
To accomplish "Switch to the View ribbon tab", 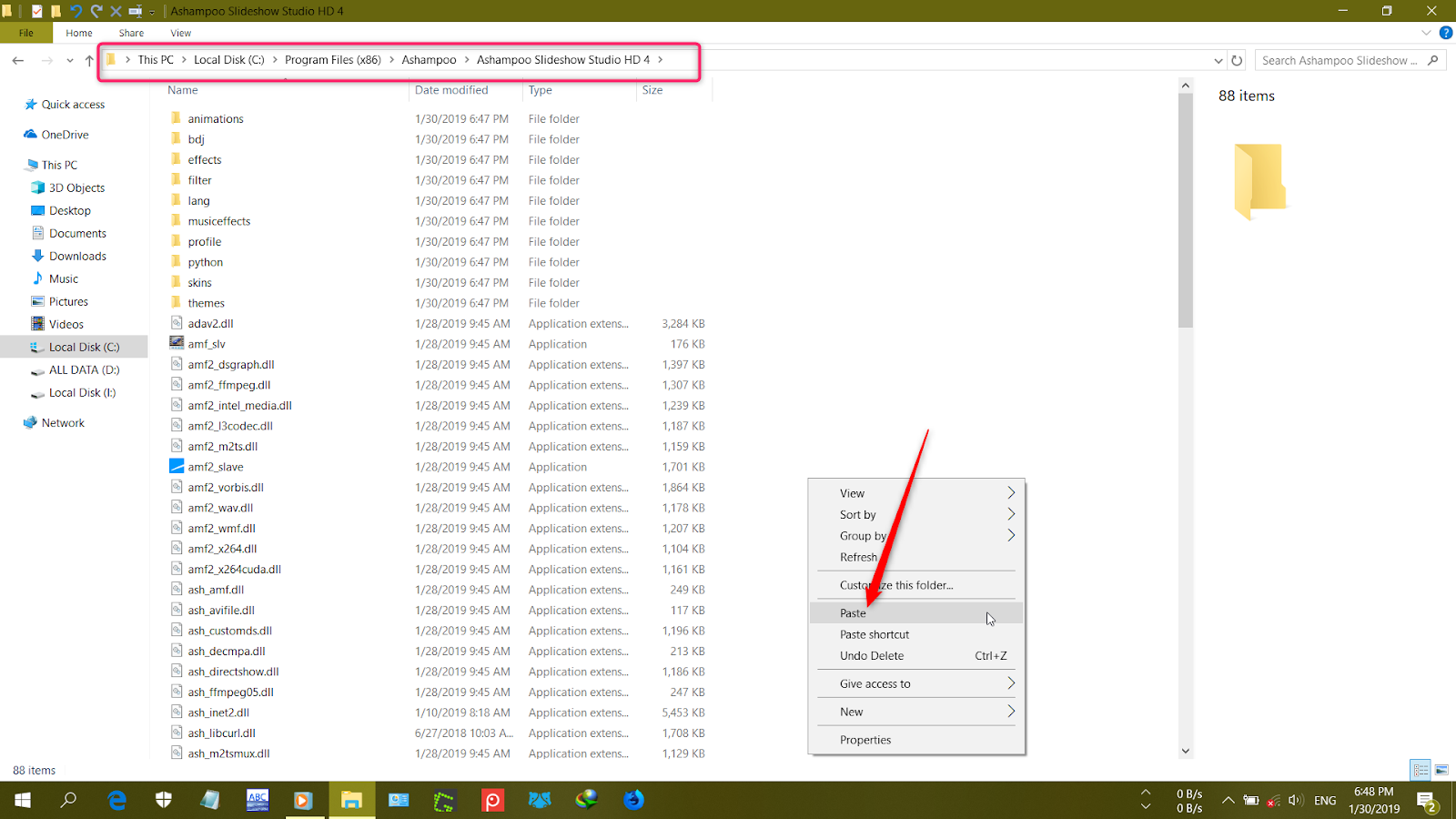I will 181,33.
